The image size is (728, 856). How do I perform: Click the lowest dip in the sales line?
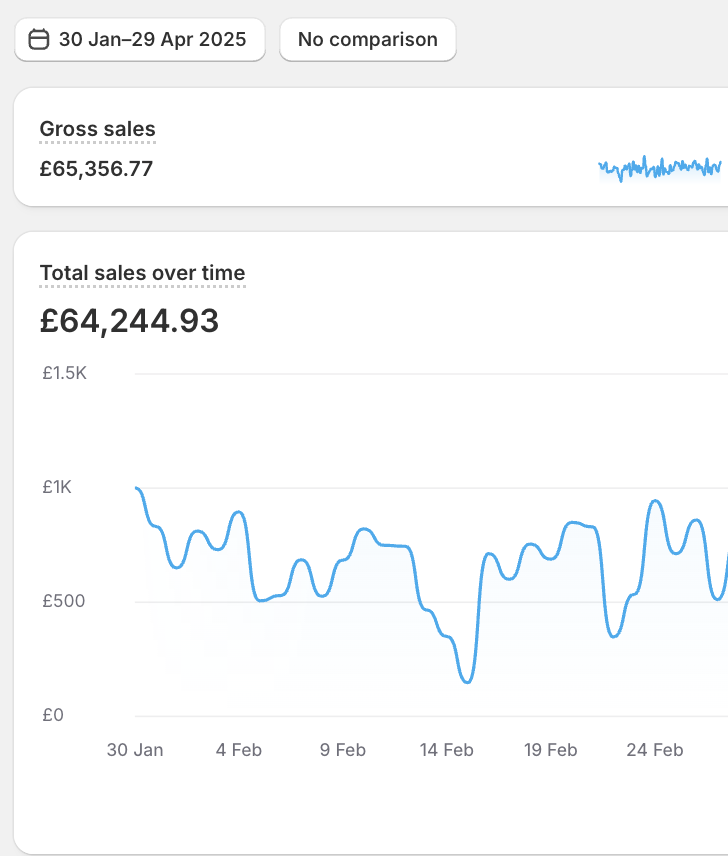467,682
